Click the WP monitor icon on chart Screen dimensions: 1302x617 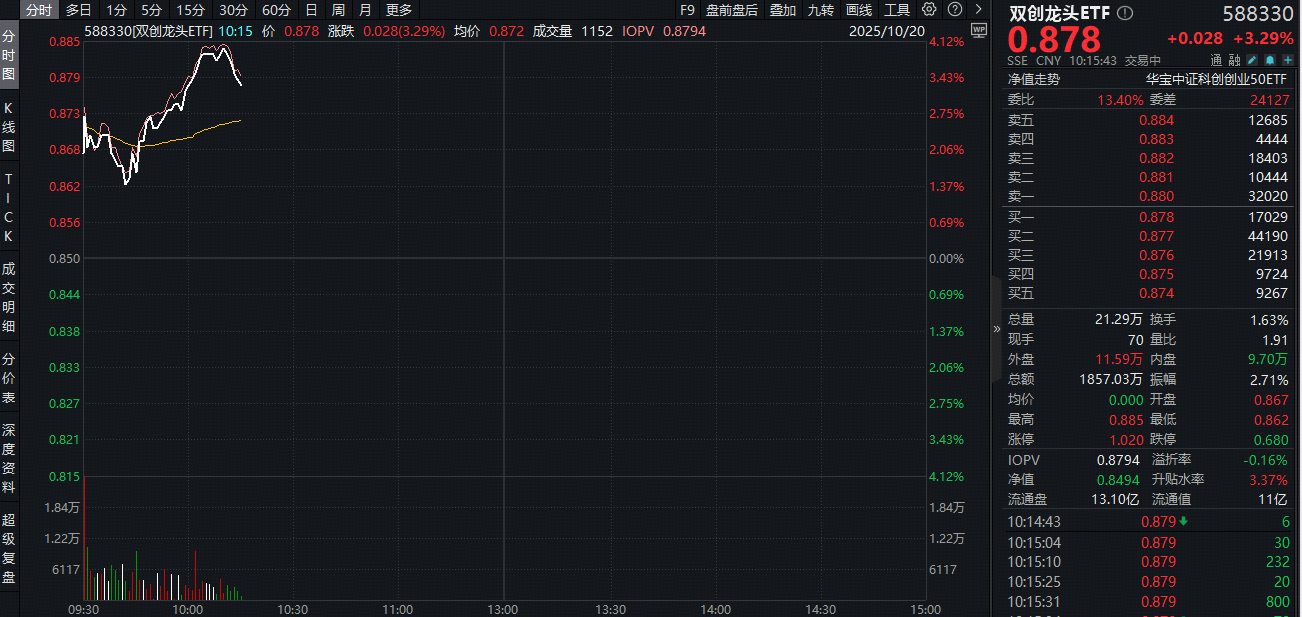pyautogui.click(x=978, y=31)
